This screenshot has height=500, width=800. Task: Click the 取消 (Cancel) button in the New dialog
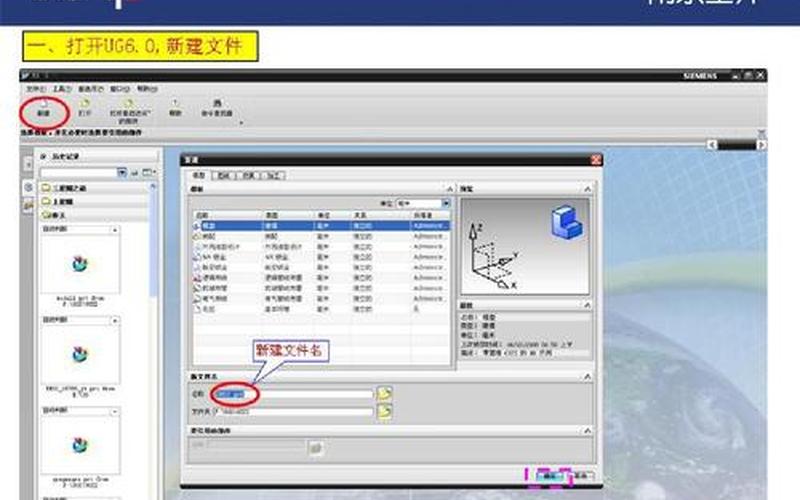coord(581,476)
